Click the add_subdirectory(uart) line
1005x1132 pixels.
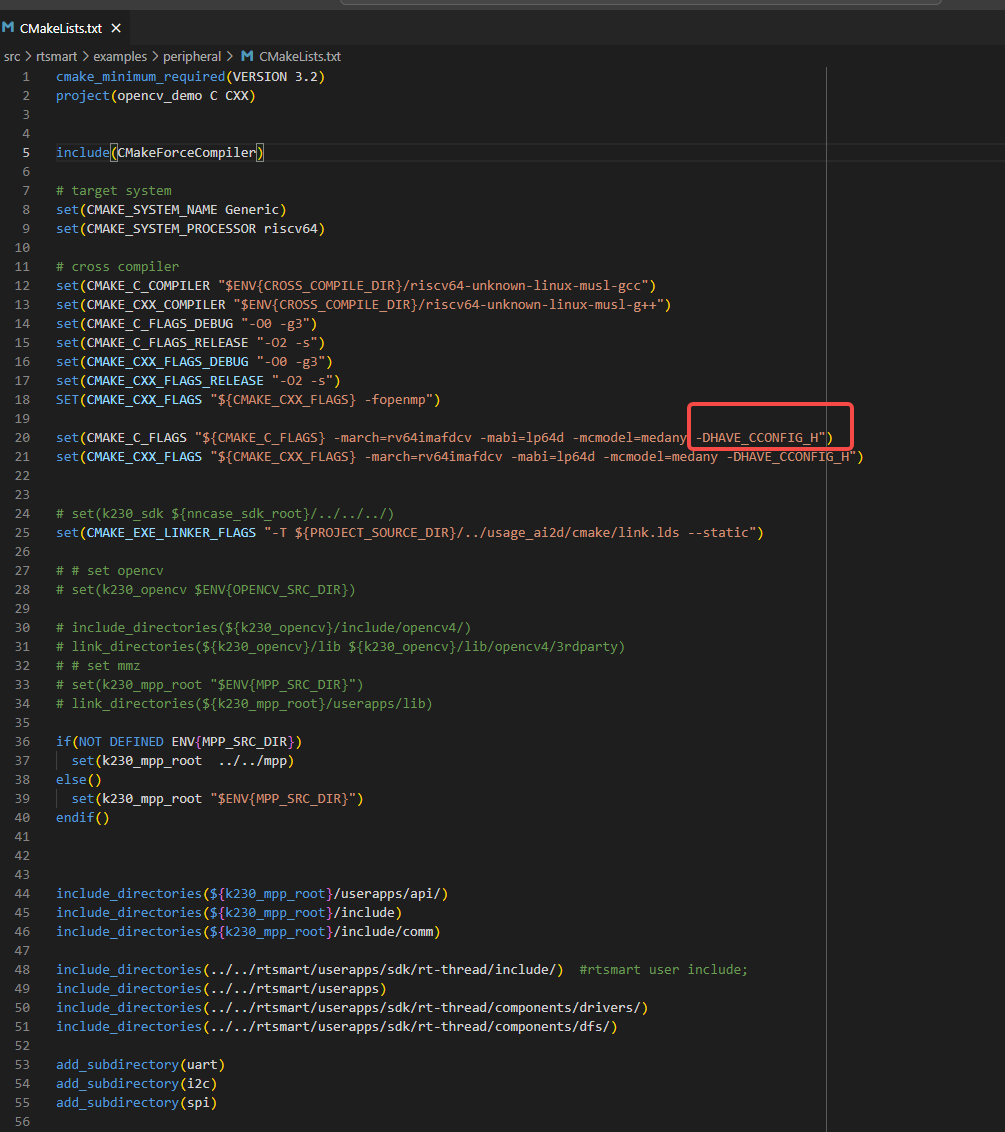coord(140,1065)
